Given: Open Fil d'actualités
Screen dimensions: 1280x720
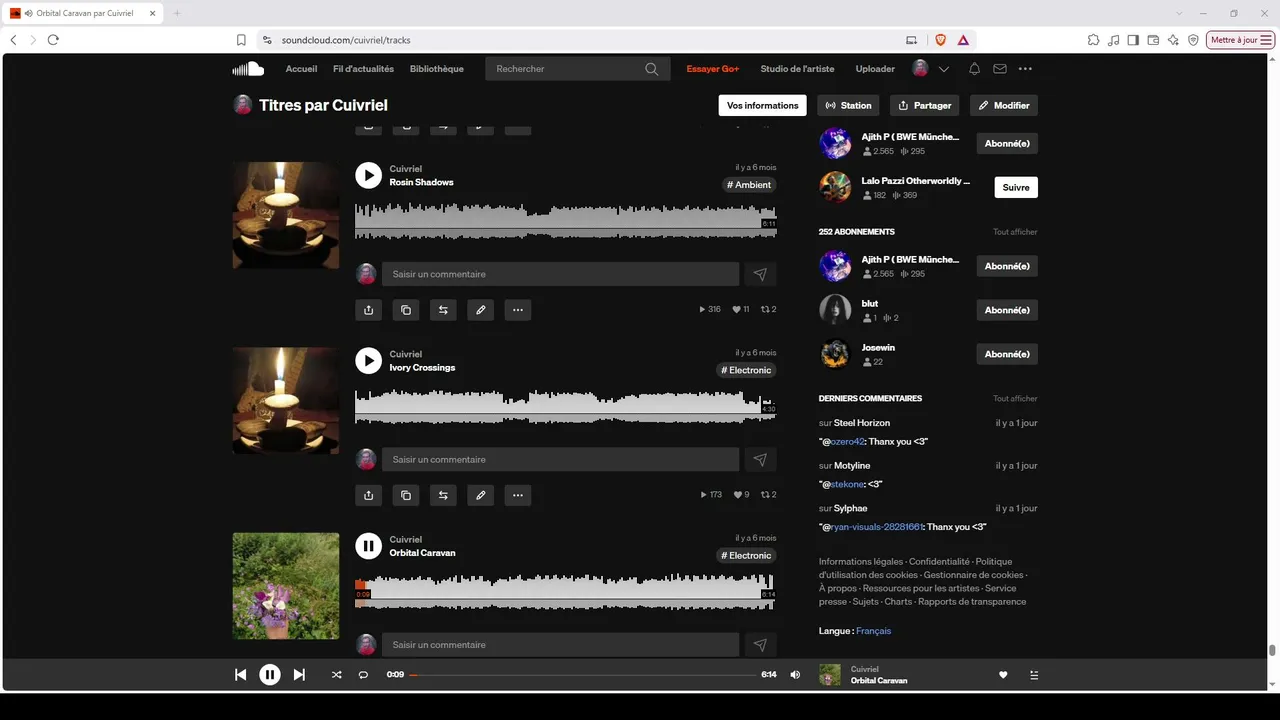Looking at the screenshot, I should [x=363, y=69].
